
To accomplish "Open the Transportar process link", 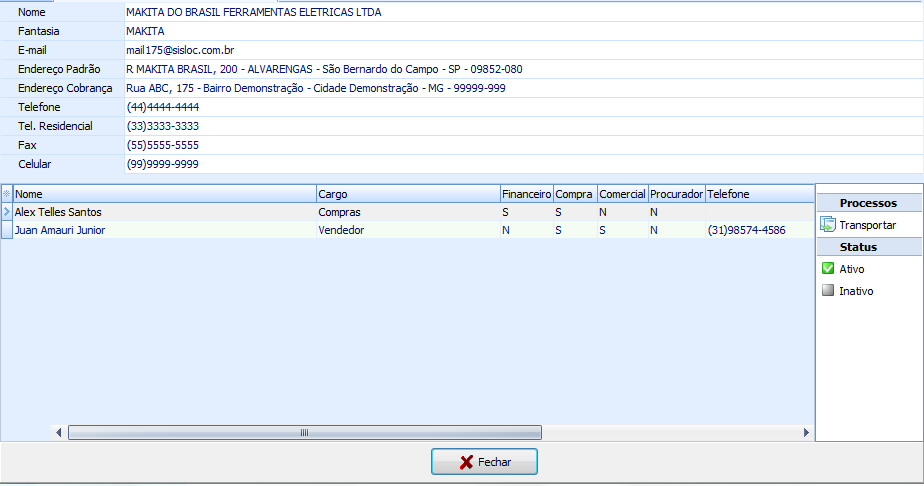I will click(867, 225).
